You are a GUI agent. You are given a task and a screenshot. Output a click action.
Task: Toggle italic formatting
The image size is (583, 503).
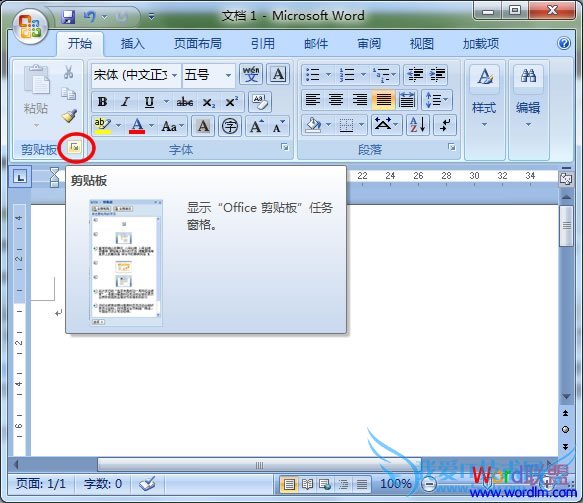point(126,102)
